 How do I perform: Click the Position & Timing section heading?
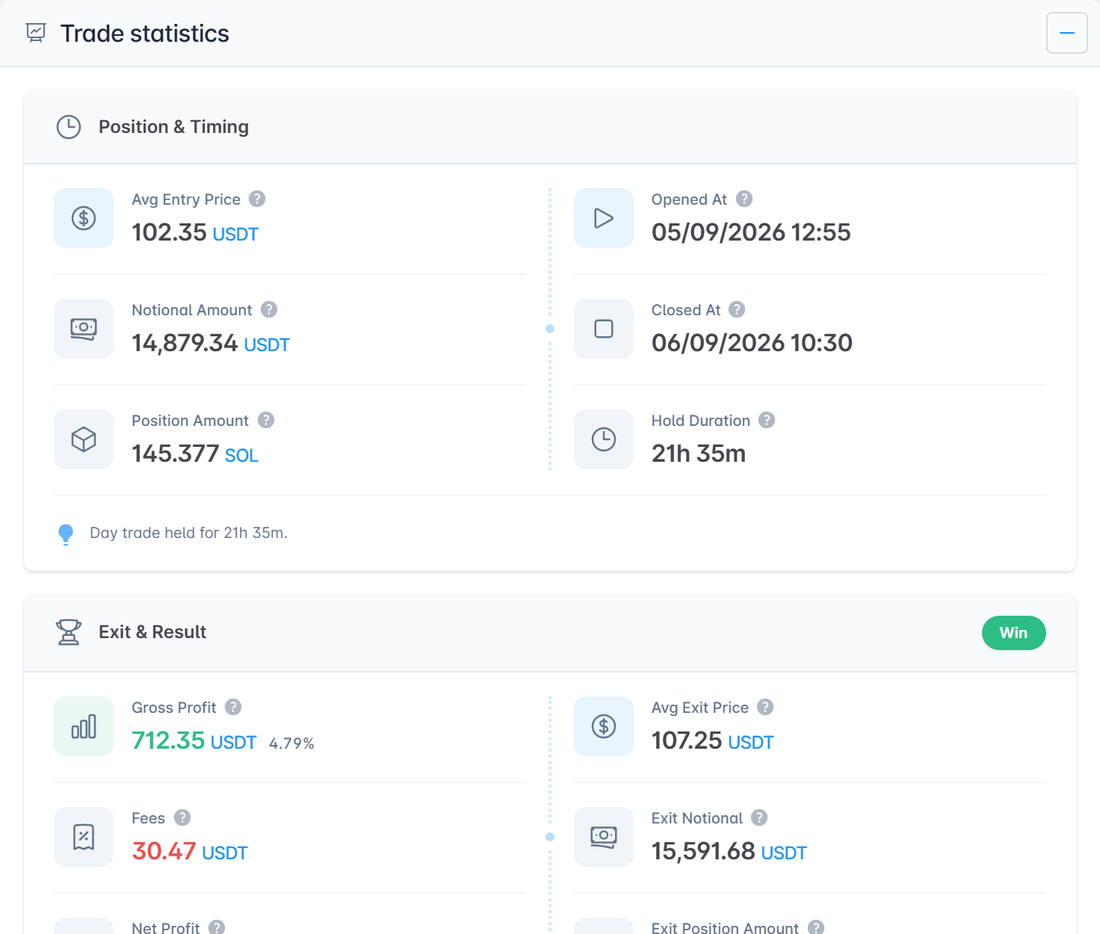pos(173,127)
